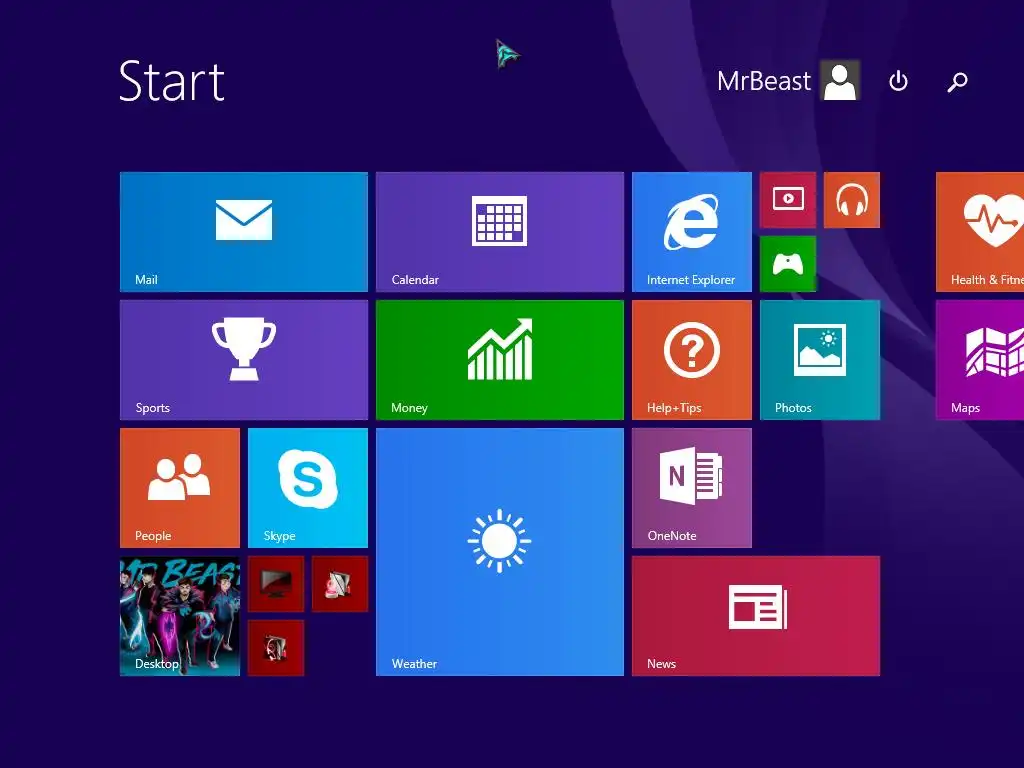
Task: Open the News tile
Action: click(x=756, y=616)
